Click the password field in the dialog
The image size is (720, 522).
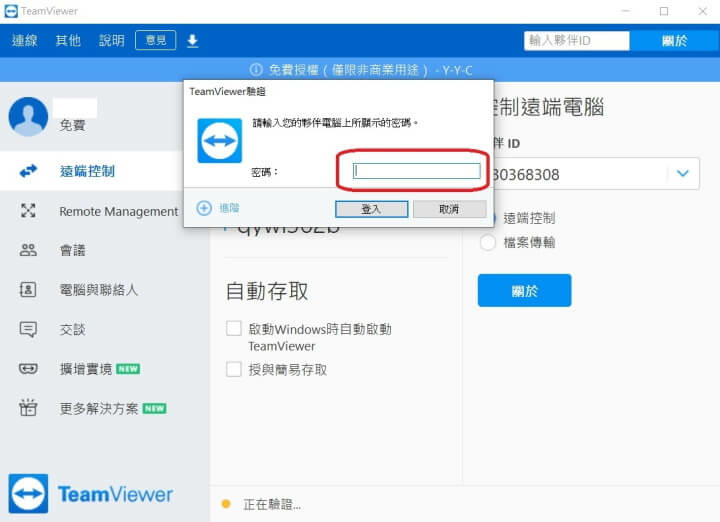416,171
